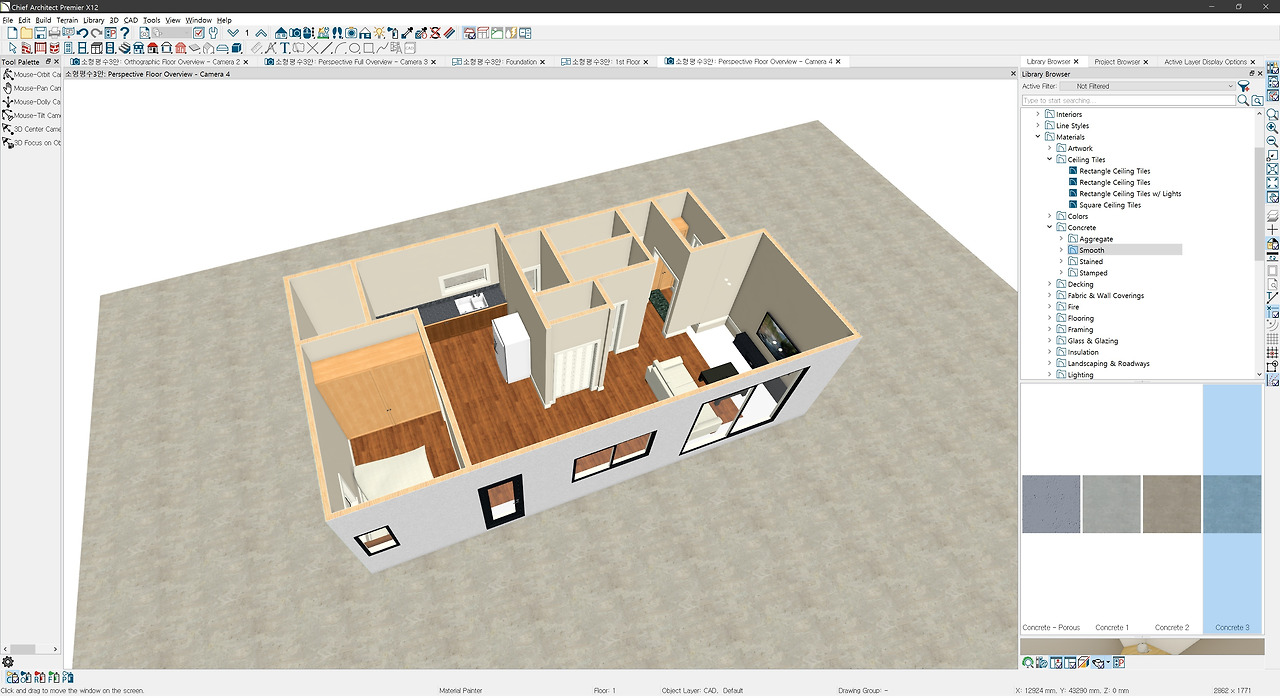Click the New Plan file icon
Viewport: 1280px width, 698px height.
pyautogui.click(x=13, y=33)
